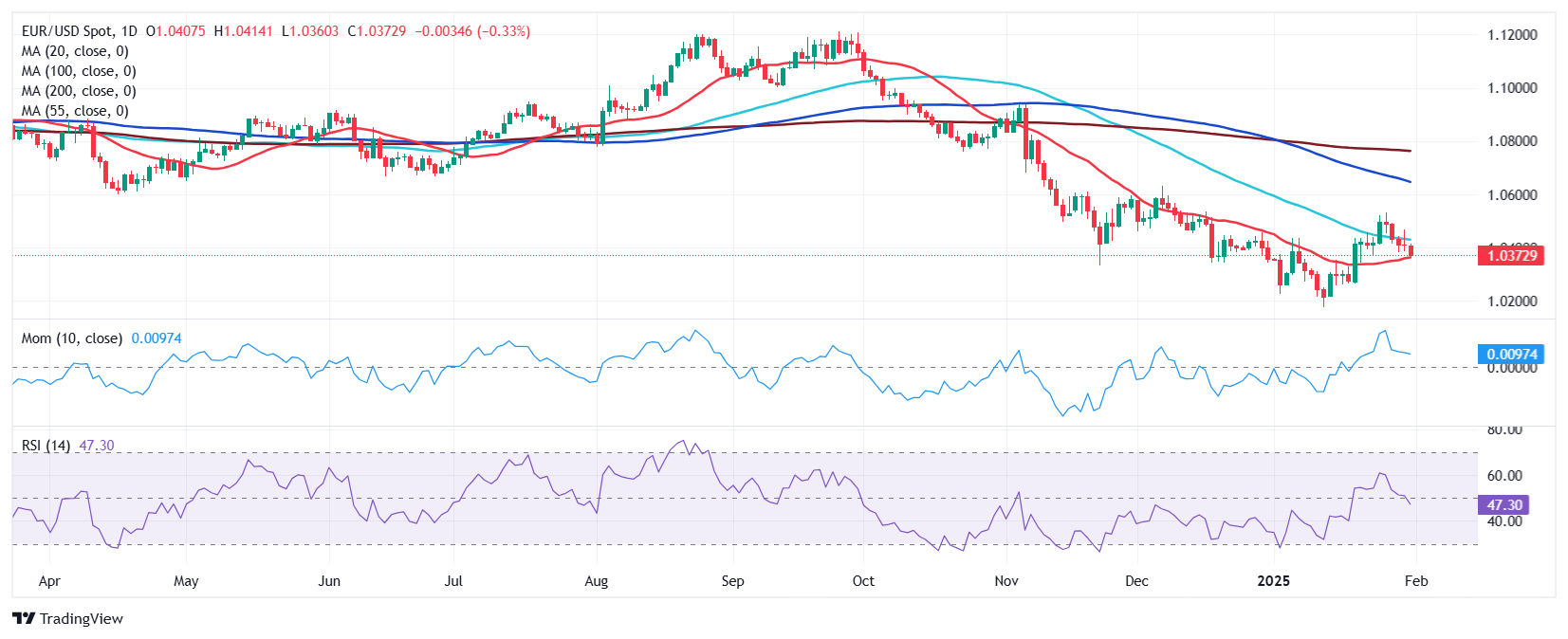The height and width of the screenshot is (639, 1568).
Task: Click the RSI (14) indicator label
Action: tap(46, 446)
